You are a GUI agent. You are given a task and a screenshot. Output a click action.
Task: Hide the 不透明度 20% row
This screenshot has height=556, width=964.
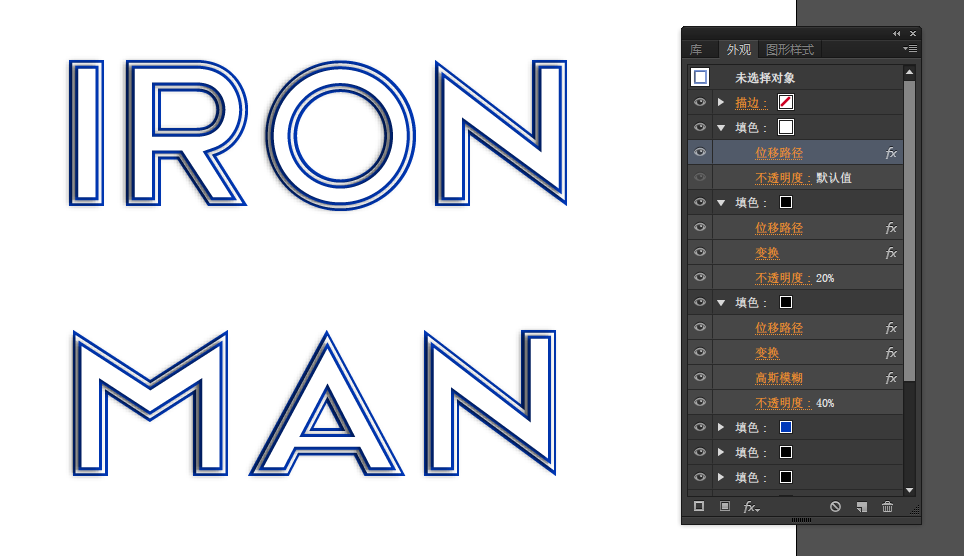700,277
